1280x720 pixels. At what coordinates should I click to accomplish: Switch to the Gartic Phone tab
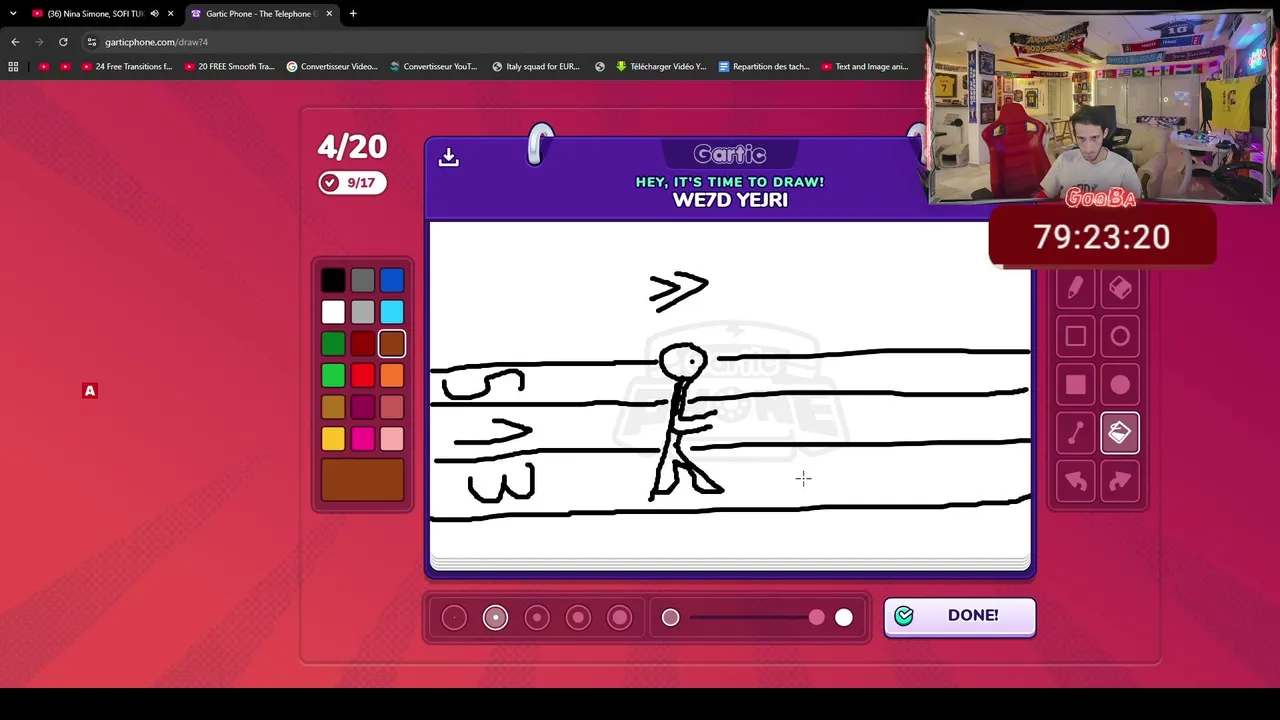pyautogui.click(x=262, y=14)
